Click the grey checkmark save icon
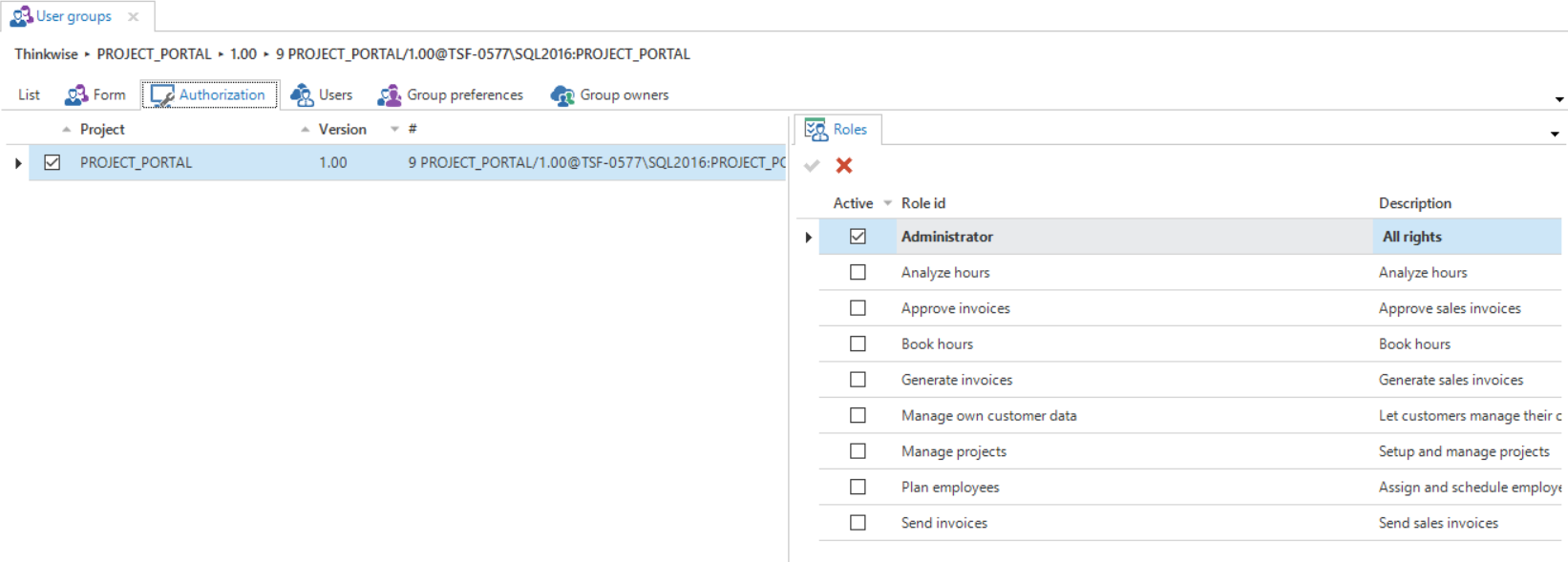The height and width of the screenshot is (562, 1568). pyautogui.click(x=812, y=166)
